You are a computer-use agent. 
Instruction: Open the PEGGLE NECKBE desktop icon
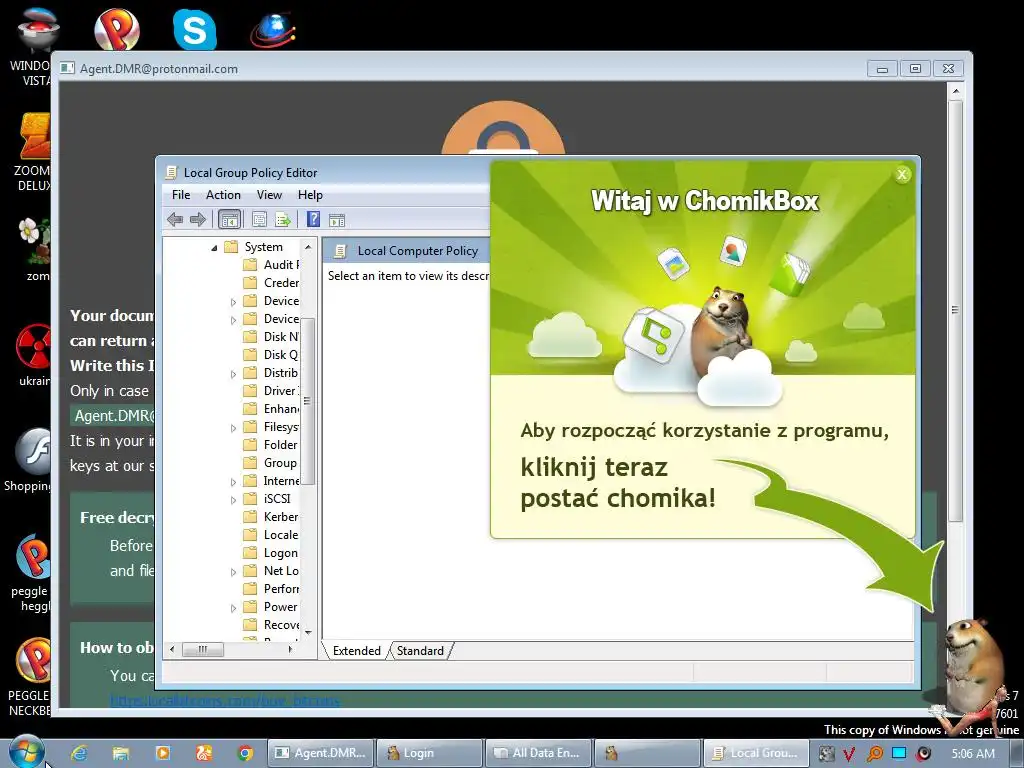tap(30, 678)
